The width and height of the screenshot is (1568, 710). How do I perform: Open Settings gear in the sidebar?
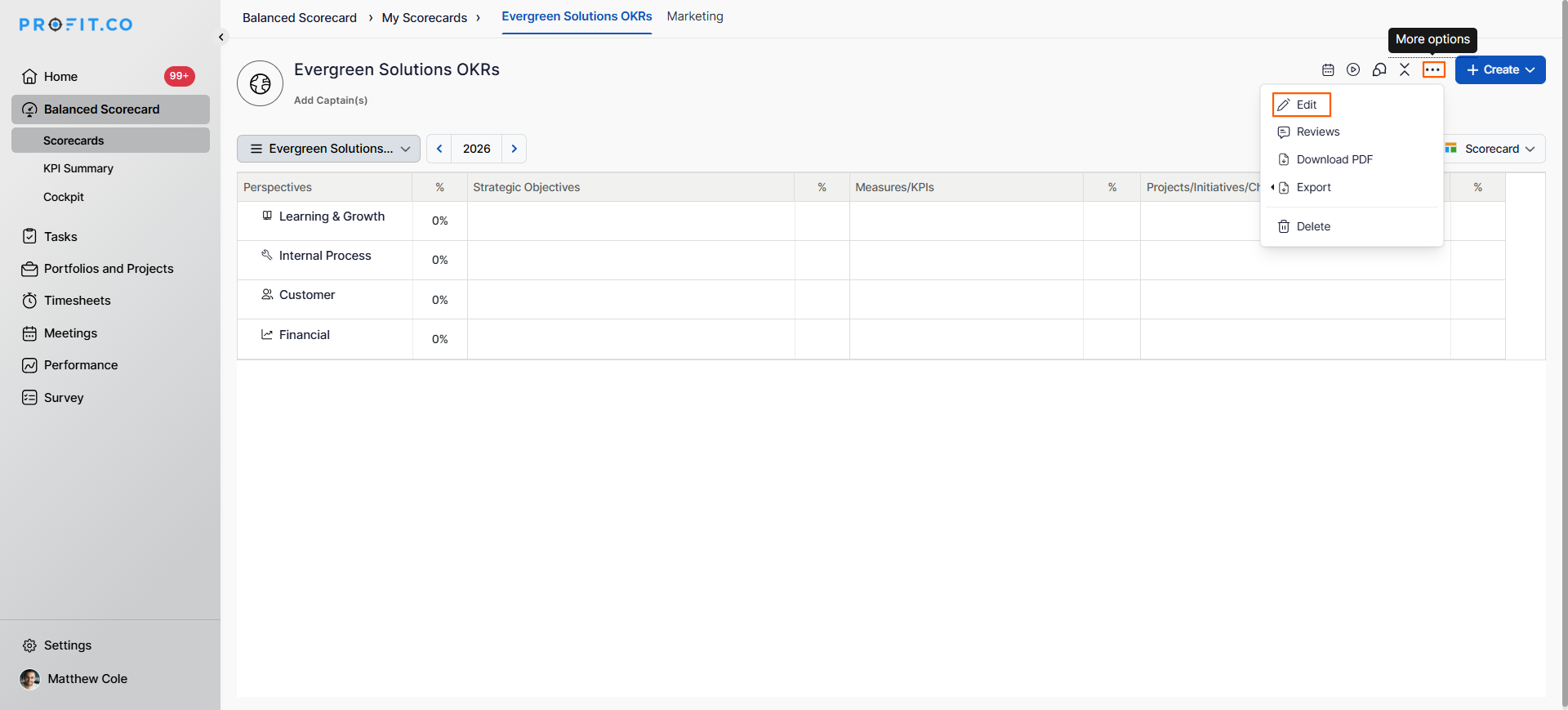tap(29, 645)
